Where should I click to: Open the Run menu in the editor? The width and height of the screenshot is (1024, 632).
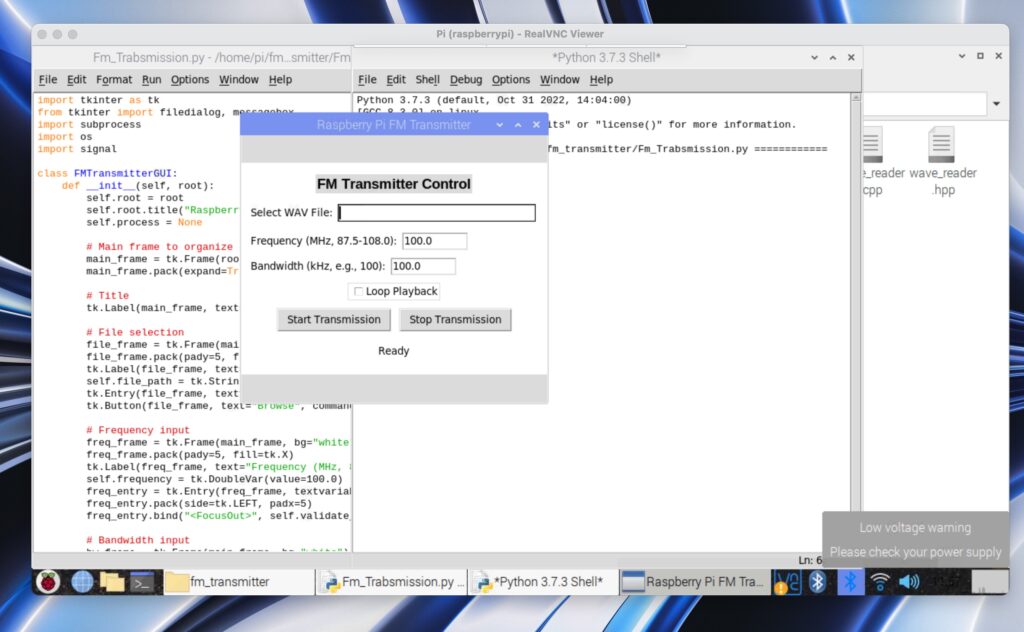pyautogui.click(x=152, y=79)
